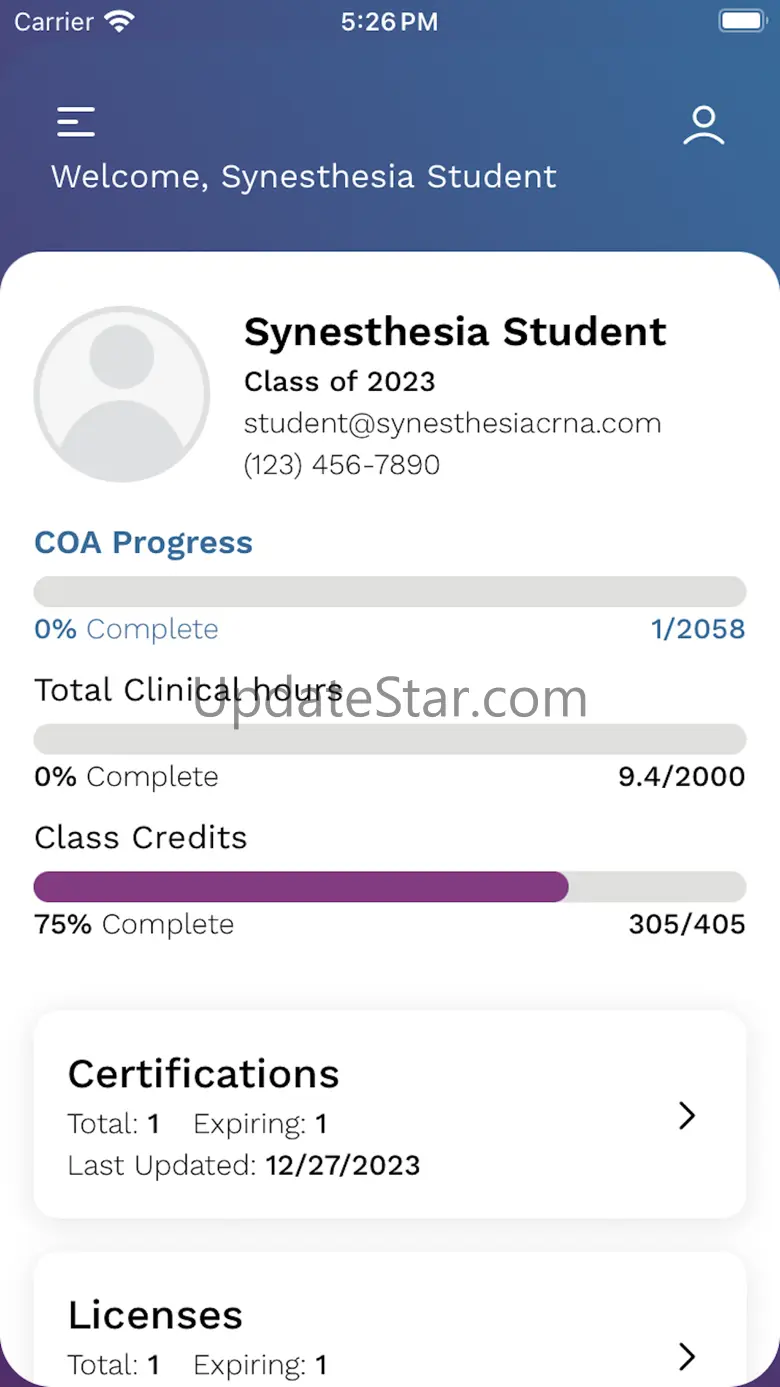Viewport: 780px width, 1387px height.
Task: Tap the student email address
Action: tap(453, 423)
